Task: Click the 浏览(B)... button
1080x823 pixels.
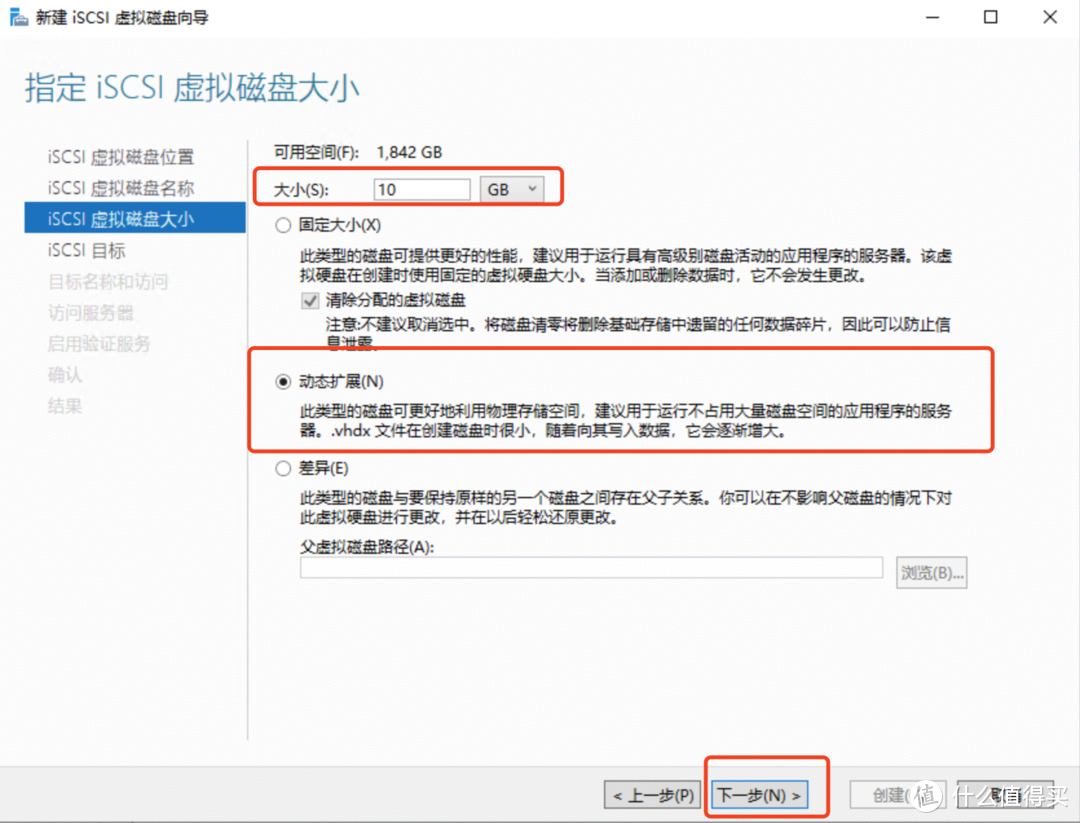Action: coord(931,573)
